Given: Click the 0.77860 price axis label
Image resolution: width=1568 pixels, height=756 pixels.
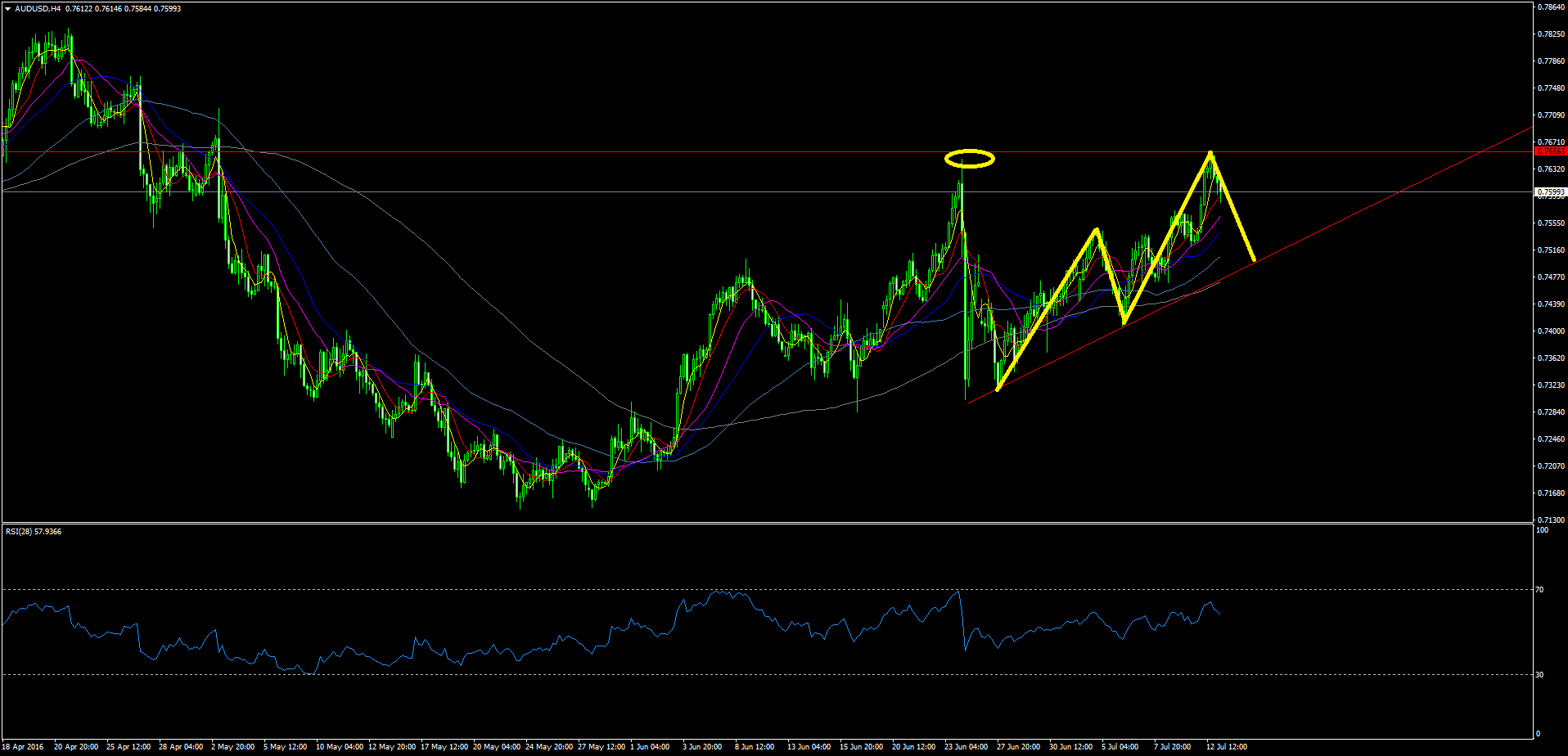Looking at the screenshot, I should 1552,61.
